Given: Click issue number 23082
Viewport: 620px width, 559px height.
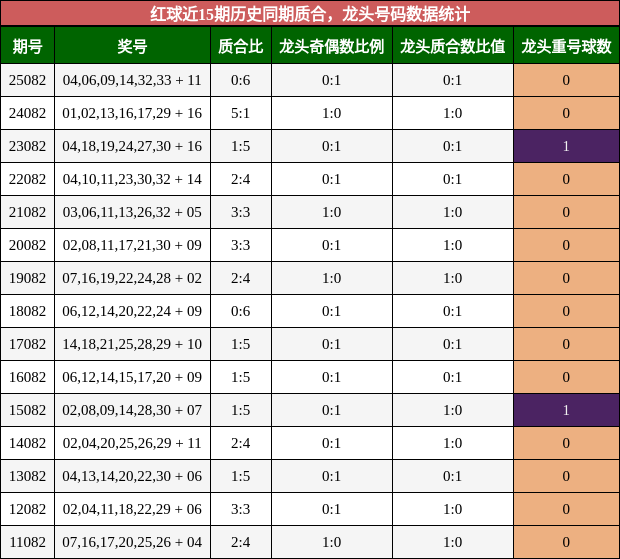Looking at the screenshot, I should point(27,146).
